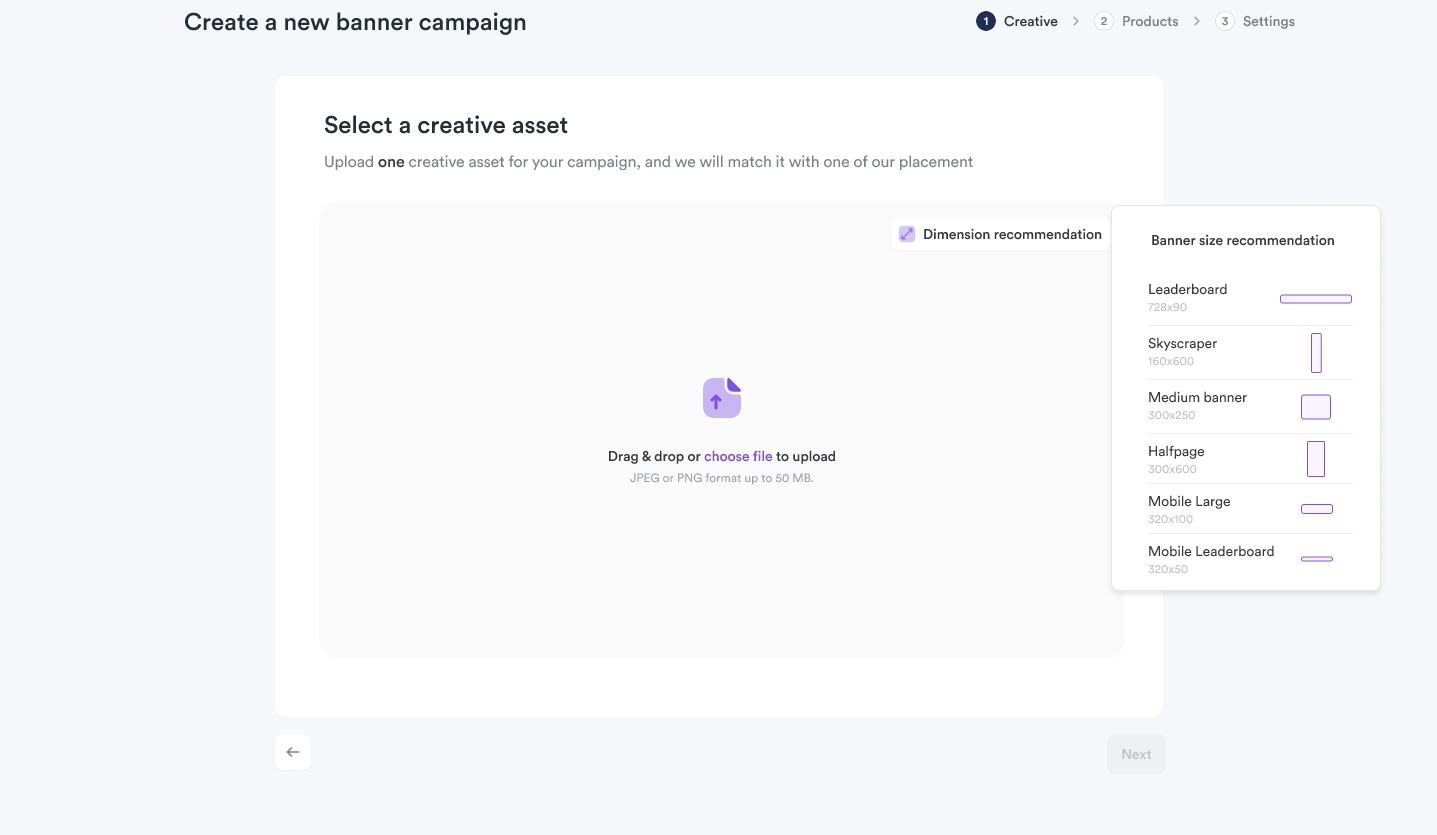Click the upload file icon in the drop zone
The width and height of the screenshot is (1437, 835).
pyautogui.click(x=721, y=397)
